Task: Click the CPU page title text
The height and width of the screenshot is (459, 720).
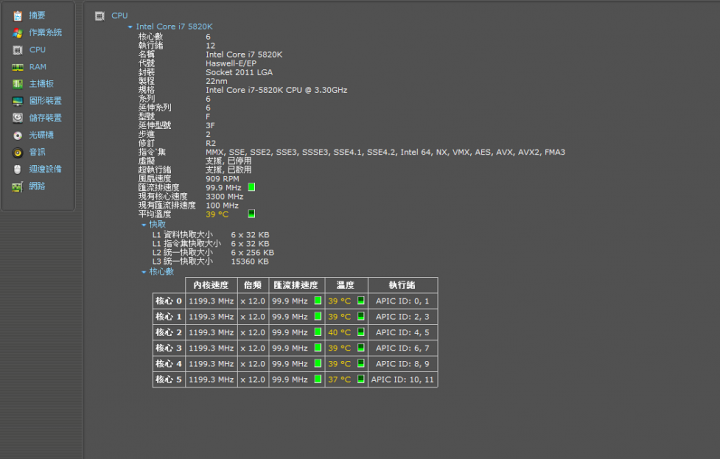Action: pyautogui.click(x=119, y=16)
